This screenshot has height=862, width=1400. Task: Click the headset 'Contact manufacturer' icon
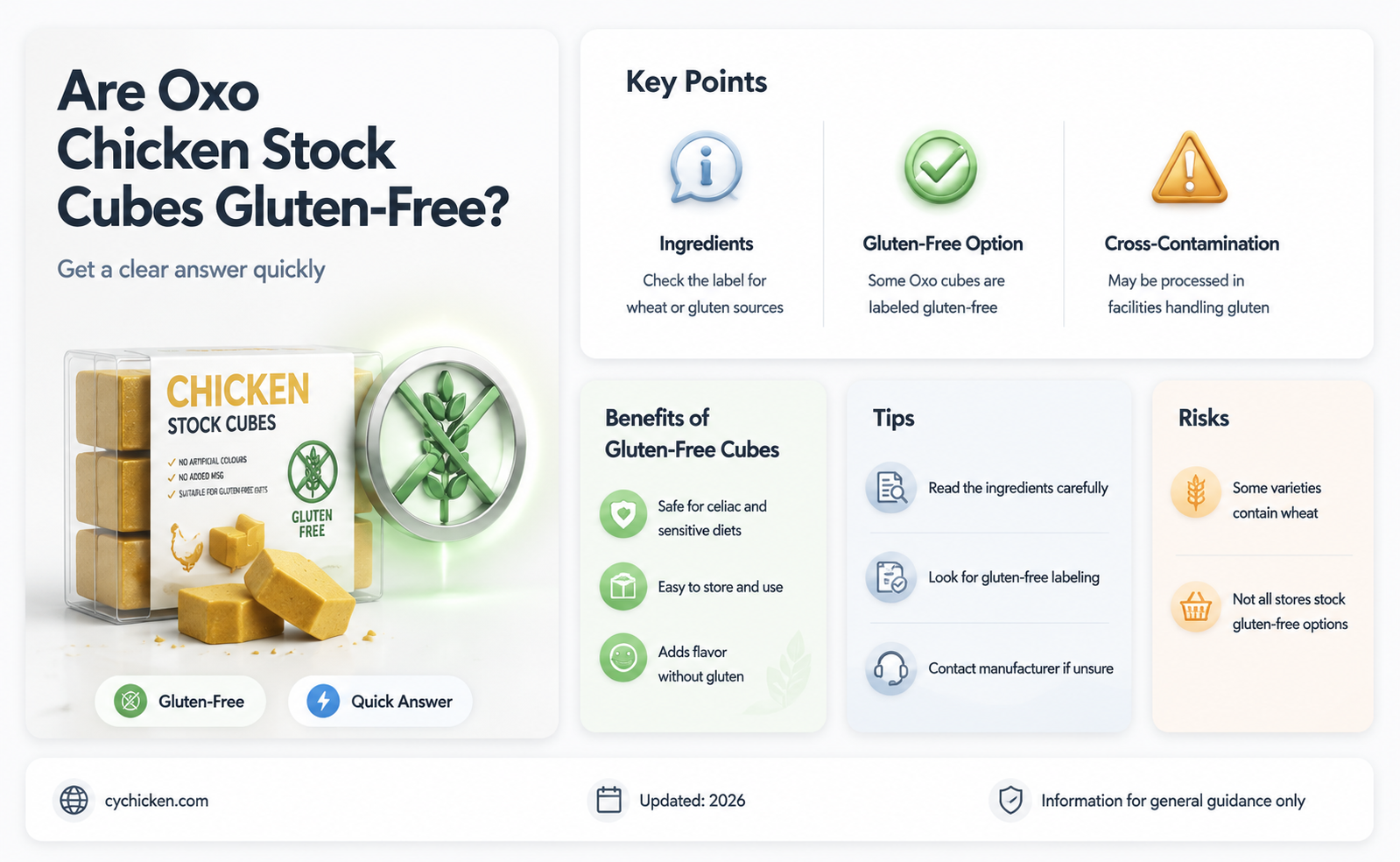tap(891, 668)
